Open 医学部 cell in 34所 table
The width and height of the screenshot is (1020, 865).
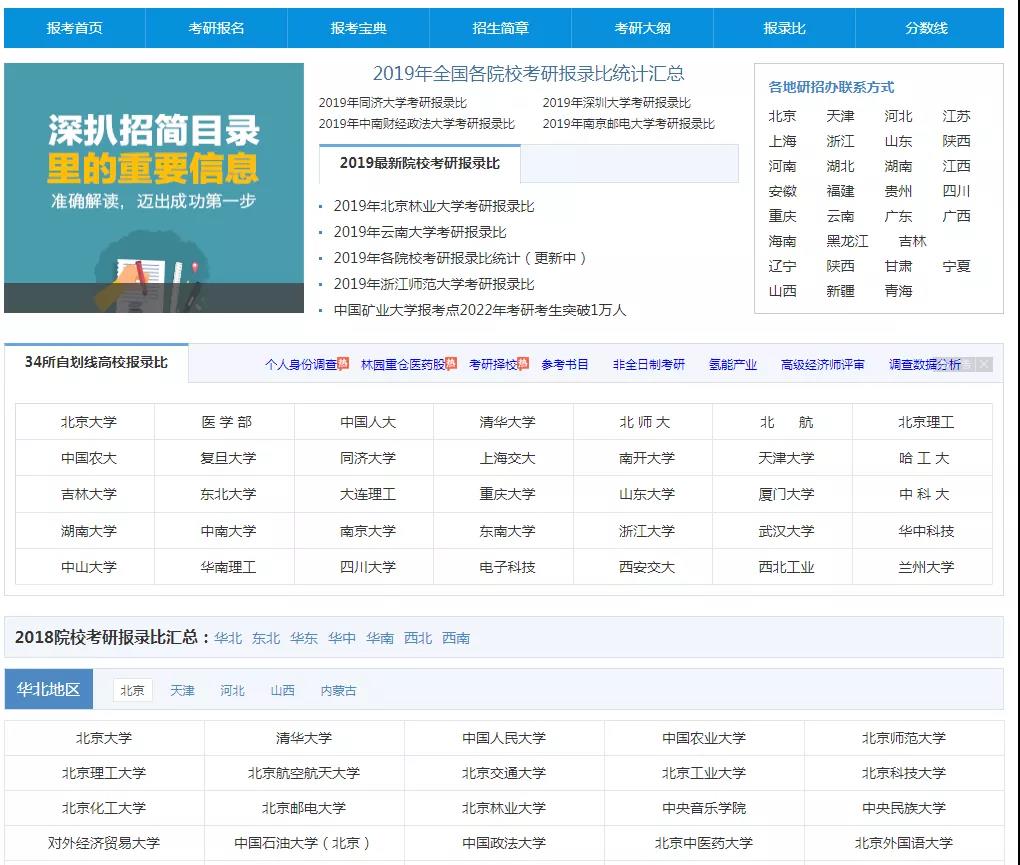226,422
